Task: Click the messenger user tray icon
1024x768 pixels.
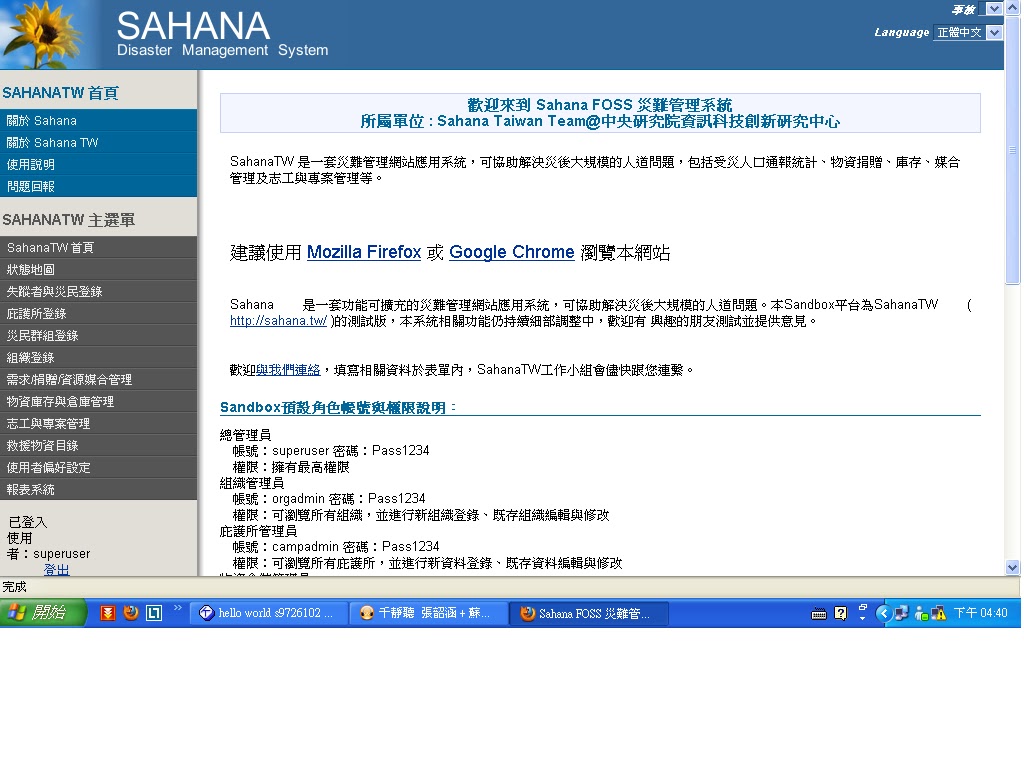Action: click(x=921, y=613)
